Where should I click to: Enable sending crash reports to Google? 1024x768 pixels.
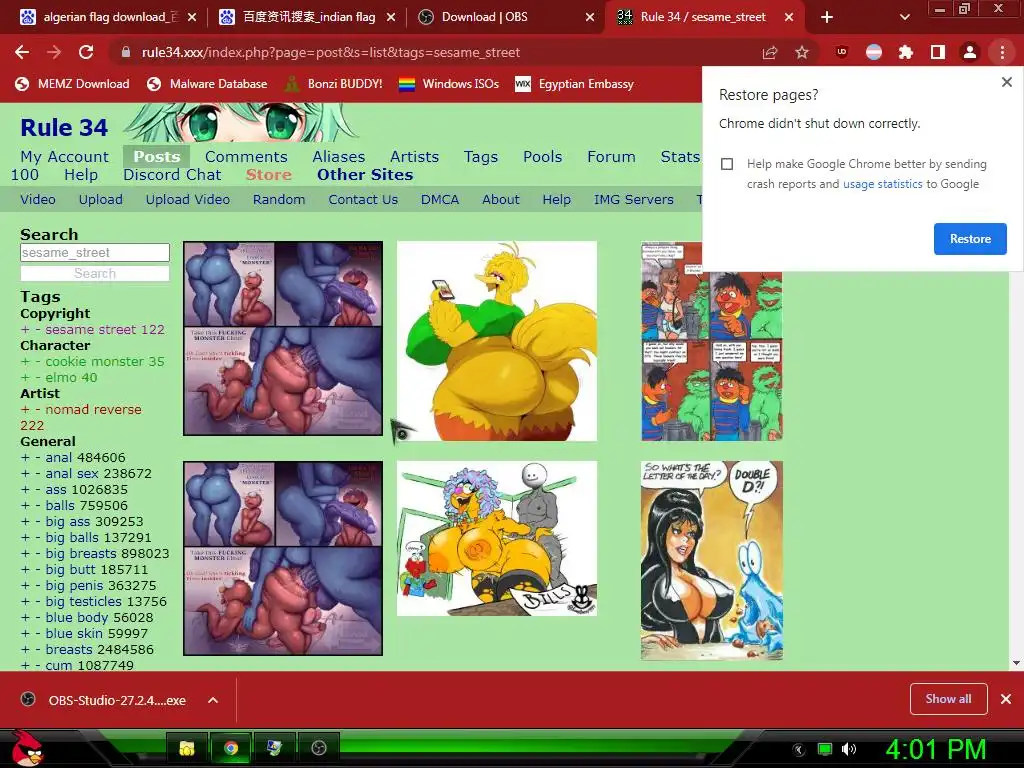pos(727,164)
